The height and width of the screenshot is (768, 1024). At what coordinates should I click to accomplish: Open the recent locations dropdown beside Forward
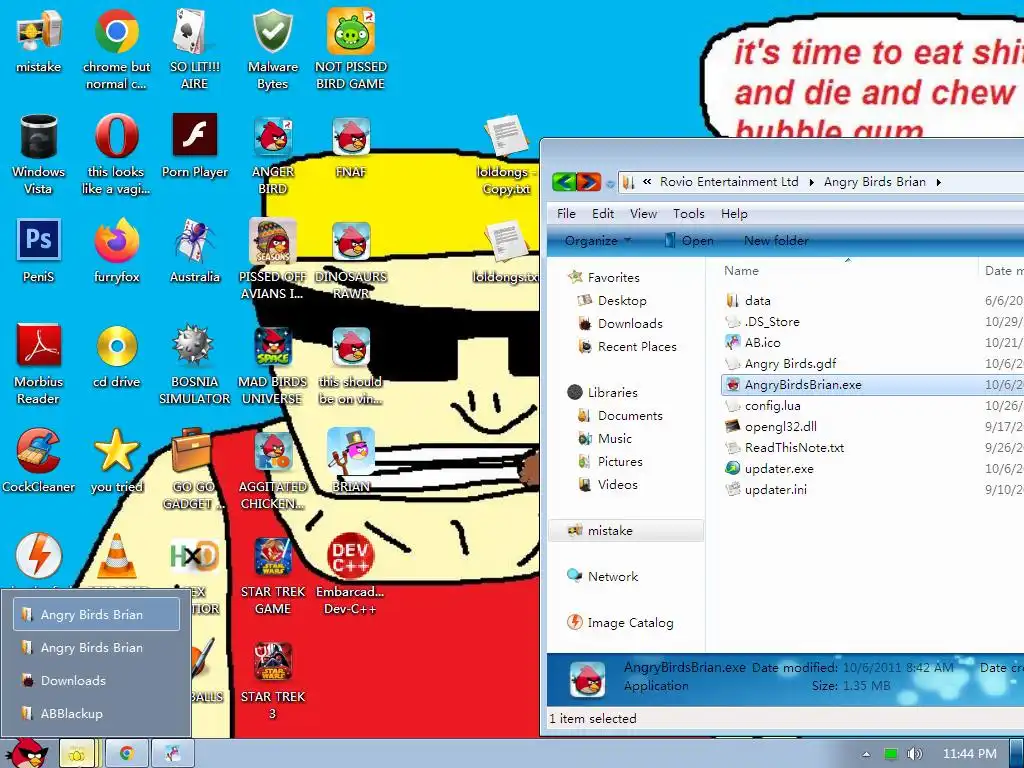pyautogui.click(x=610, y=184)
